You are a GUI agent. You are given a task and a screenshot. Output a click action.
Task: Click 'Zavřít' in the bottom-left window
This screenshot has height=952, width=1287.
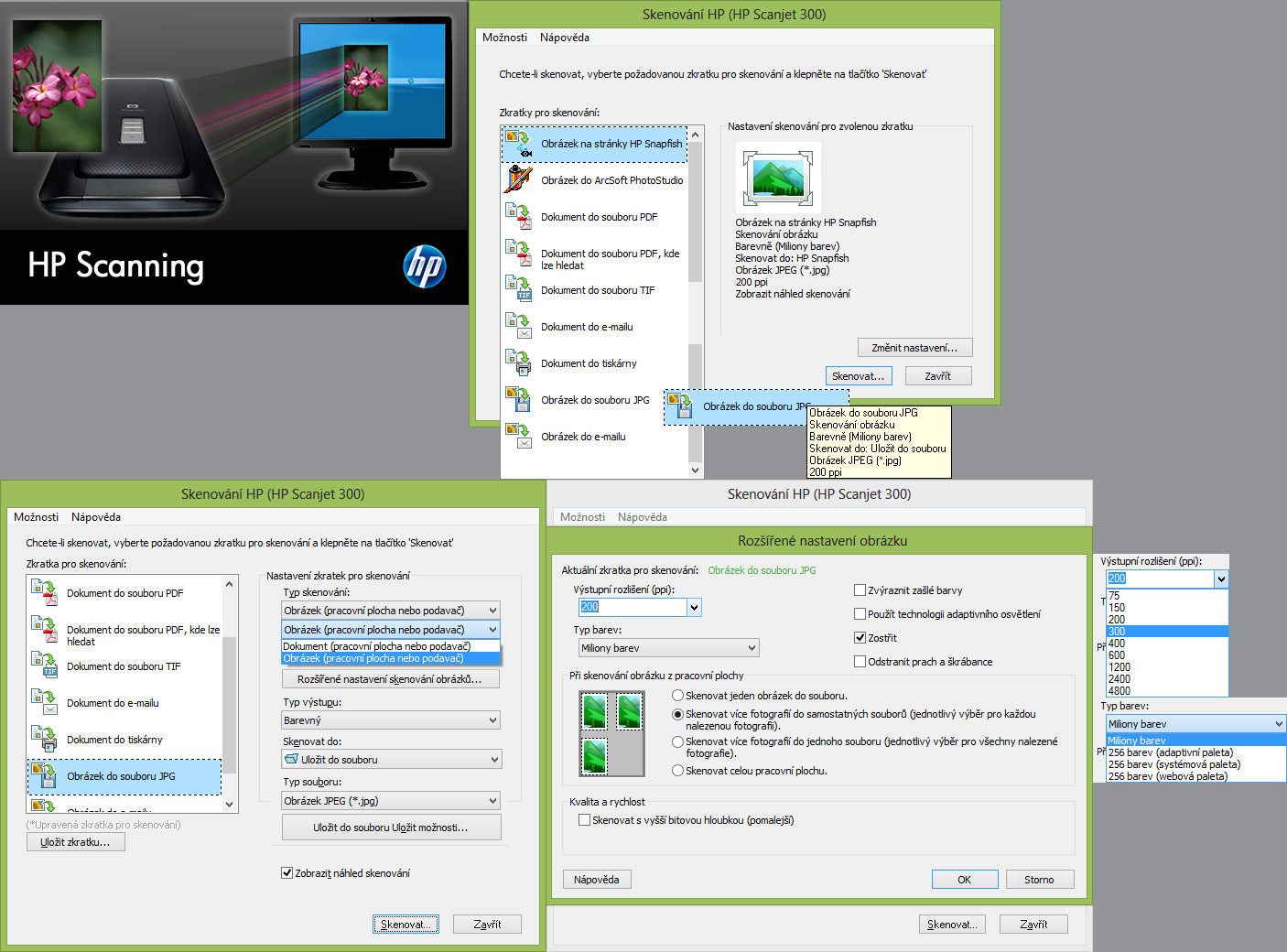coord(487,925)
